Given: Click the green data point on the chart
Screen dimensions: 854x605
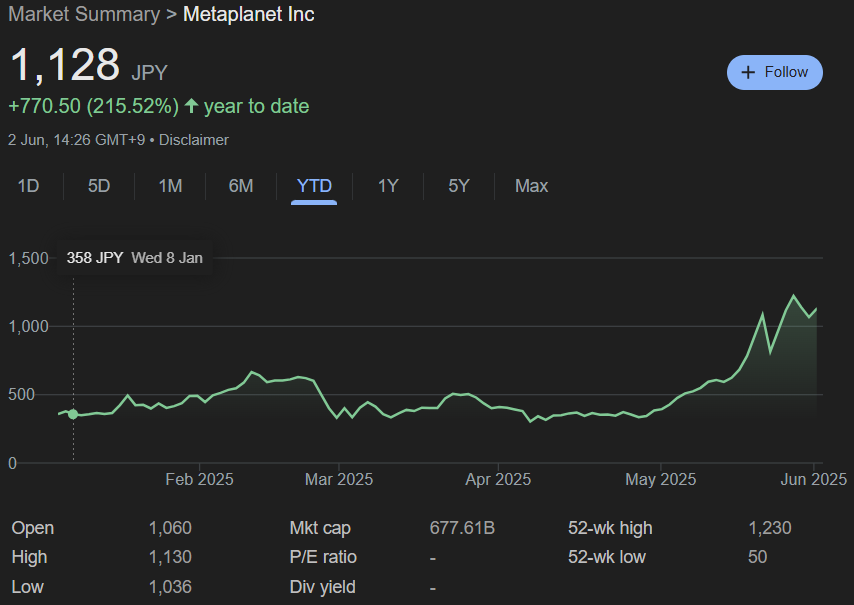Looking at the screenshot, I should (x=73, y=414).
